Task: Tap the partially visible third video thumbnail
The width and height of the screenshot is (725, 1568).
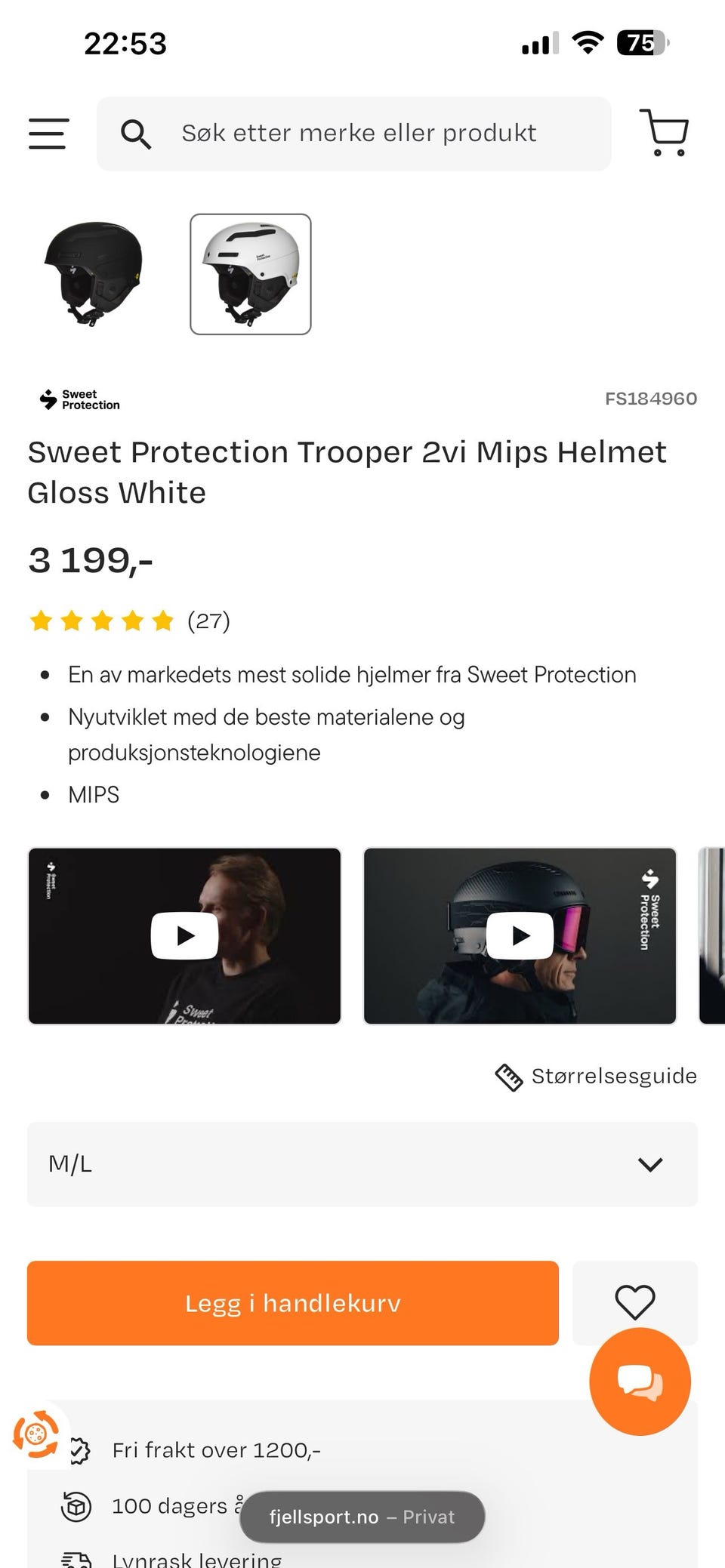Action: tap(712, 936)
